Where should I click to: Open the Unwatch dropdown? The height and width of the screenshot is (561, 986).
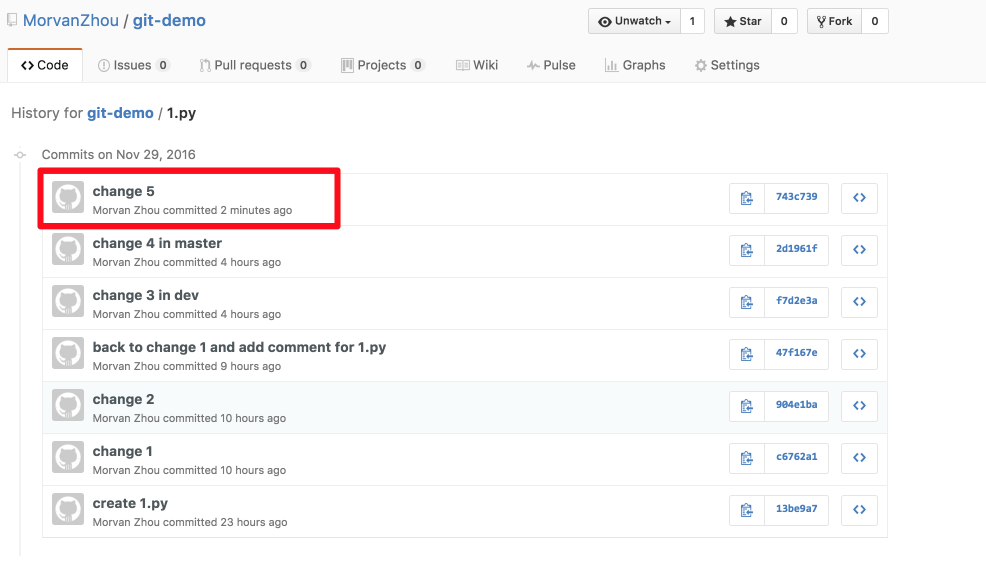click(634, 21)
